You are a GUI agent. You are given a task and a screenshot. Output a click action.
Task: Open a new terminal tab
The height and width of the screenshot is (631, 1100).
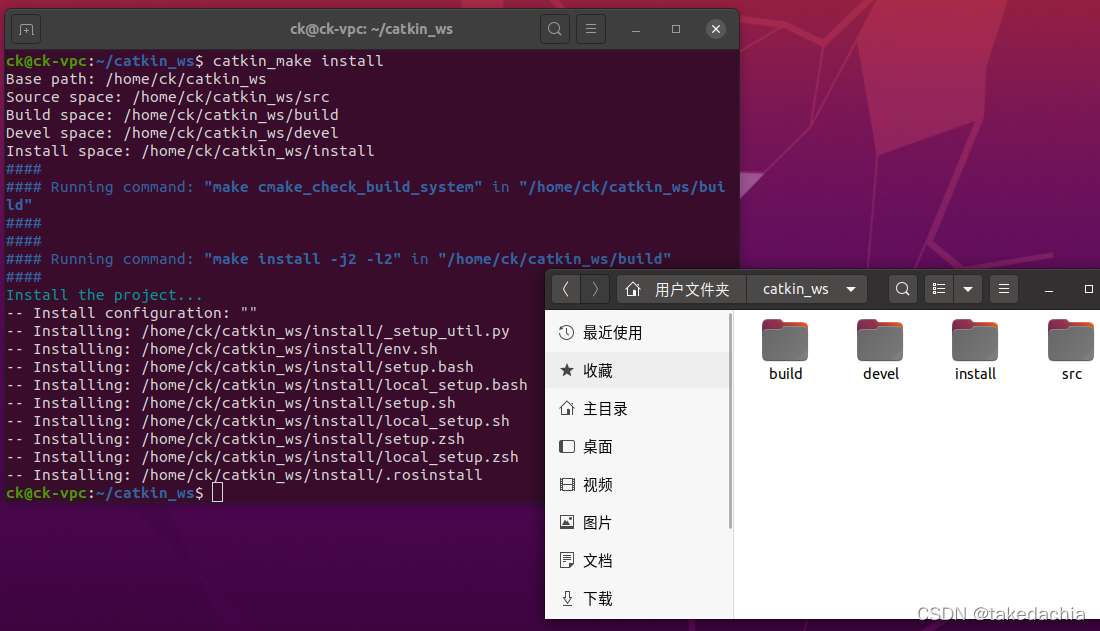26,29
